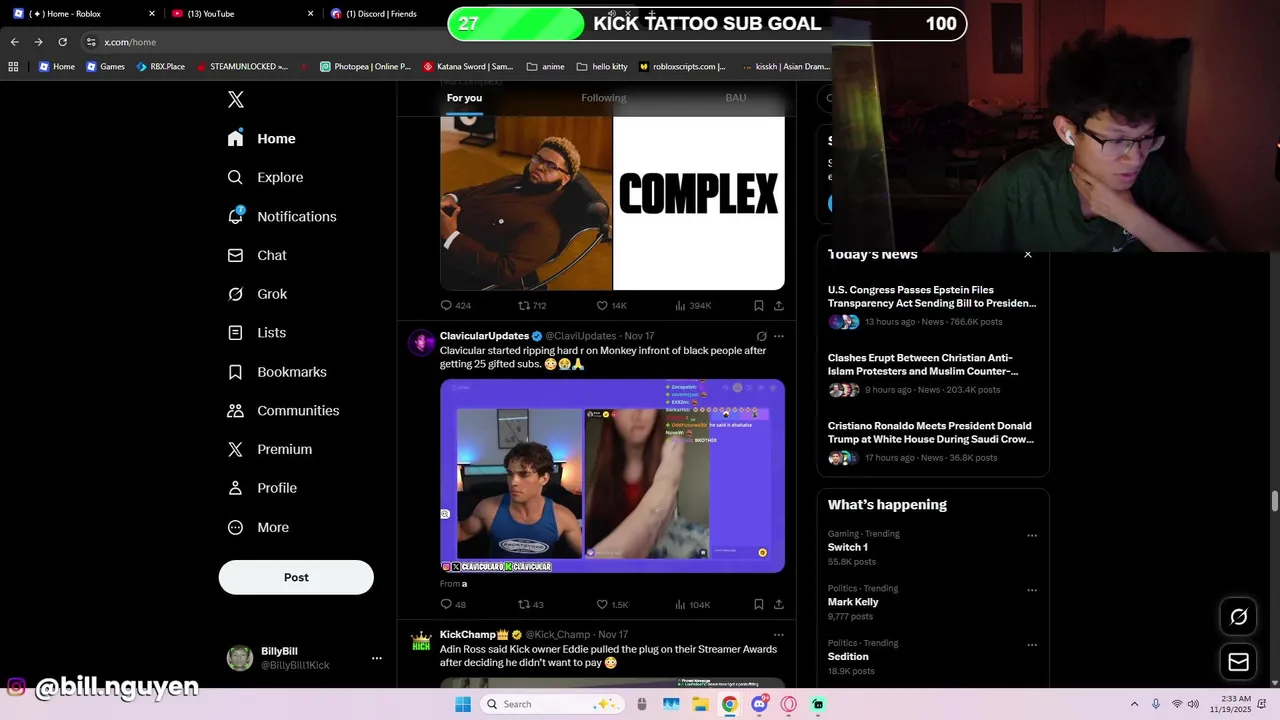Open the hello kitty bookmarks folder

[x=602, y=67]
